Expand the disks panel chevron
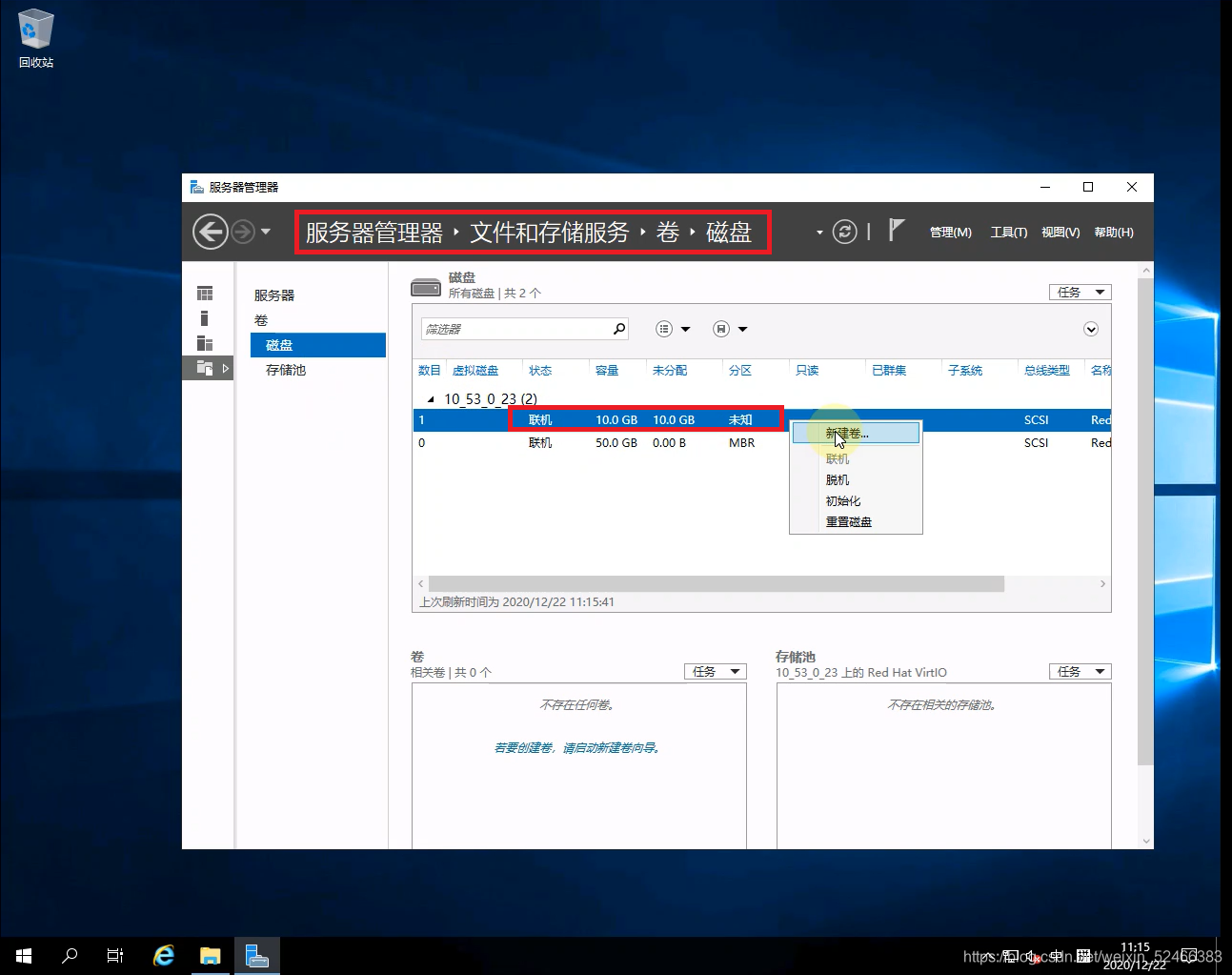 point(1091,329)
